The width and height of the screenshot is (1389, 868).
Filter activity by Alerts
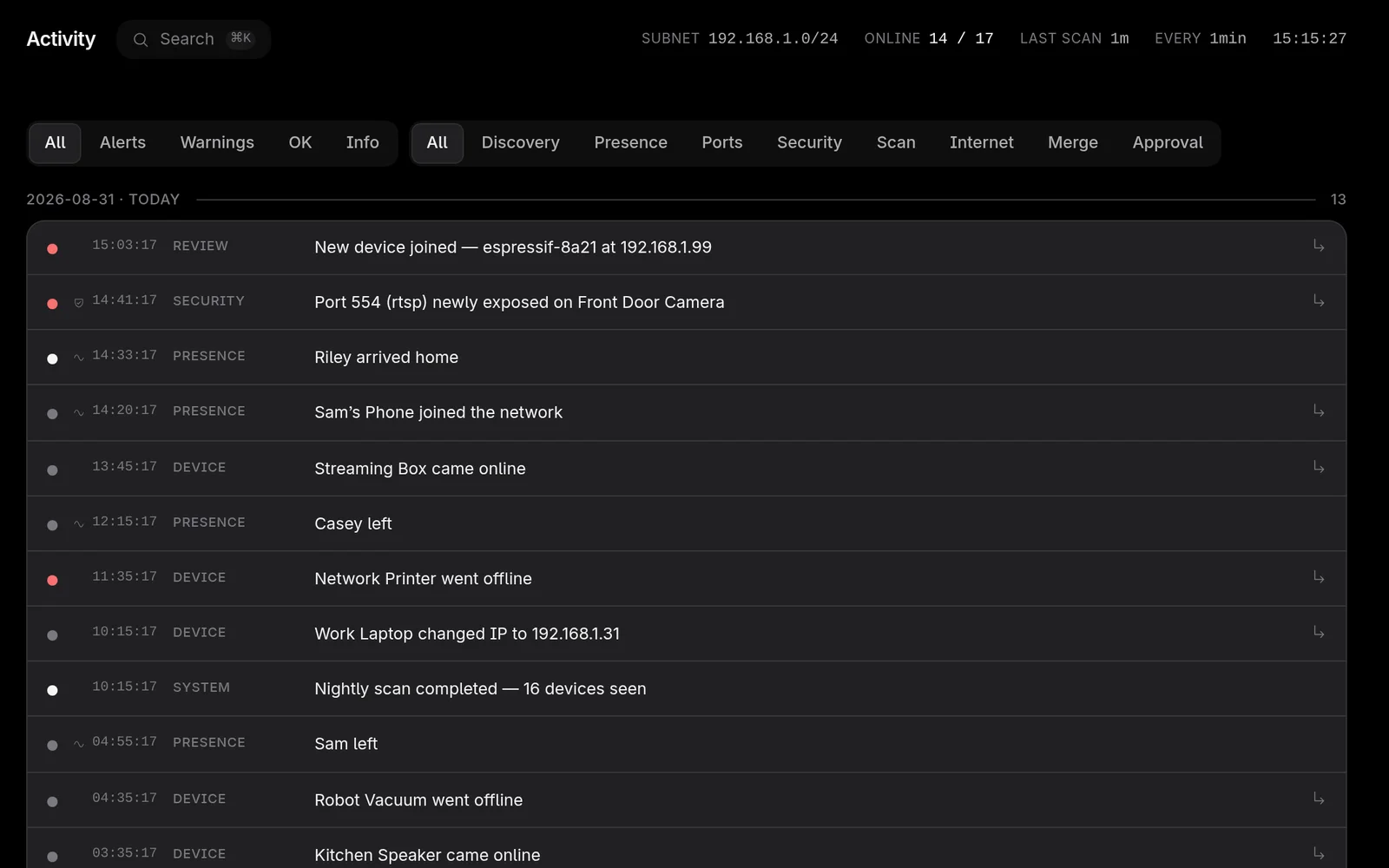pyautogui.click(x=122, y=143)
